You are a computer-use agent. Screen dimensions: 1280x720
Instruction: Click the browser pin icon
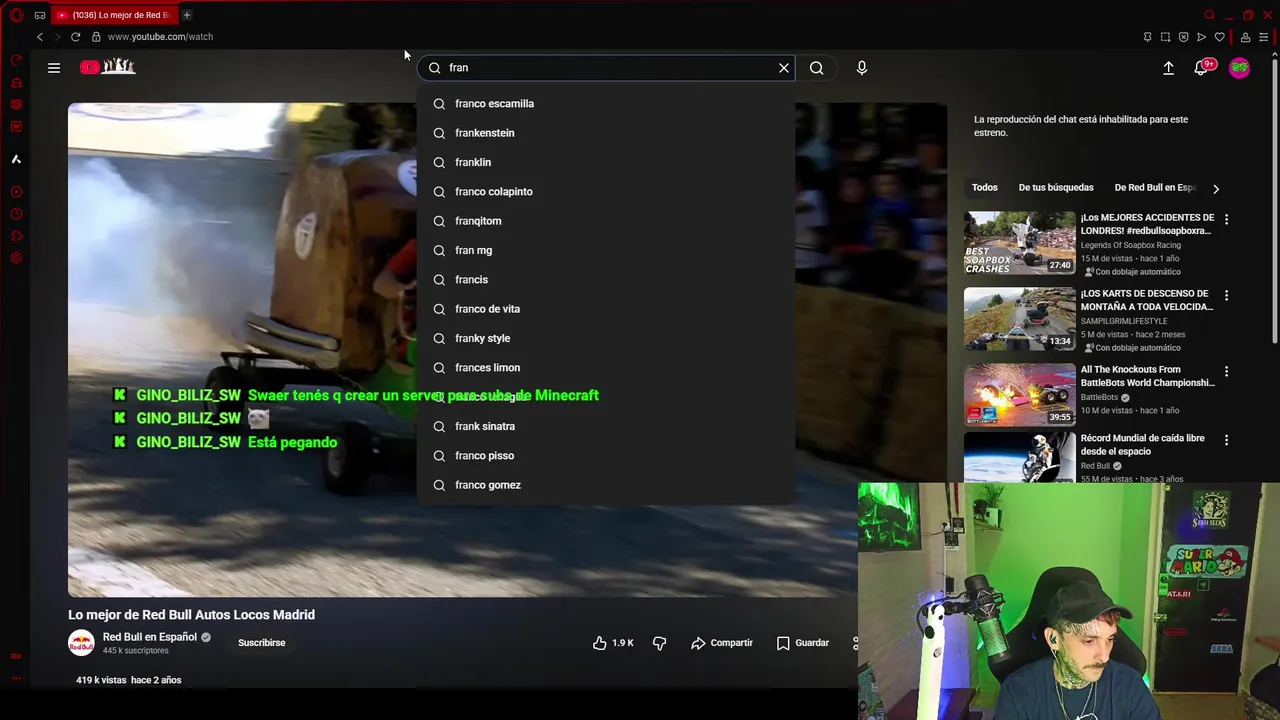pos(1147,37)
